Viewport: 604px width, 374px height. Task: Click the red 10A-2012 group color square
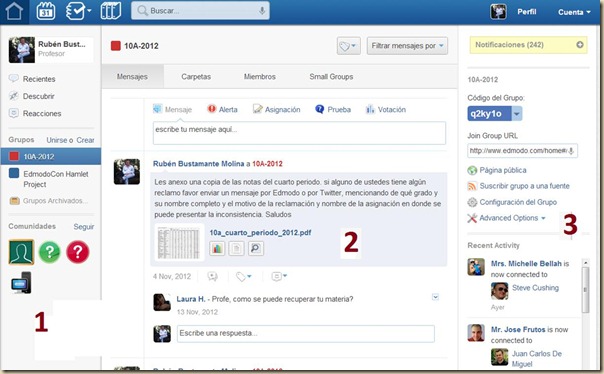116,46
